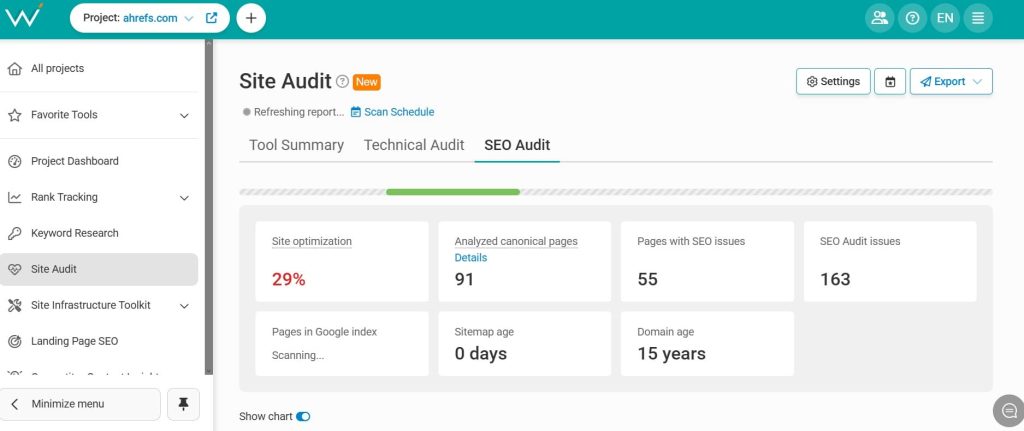Click the info icon beside Site Audit title
This screenshot has height=431, width=1024.
342,82
